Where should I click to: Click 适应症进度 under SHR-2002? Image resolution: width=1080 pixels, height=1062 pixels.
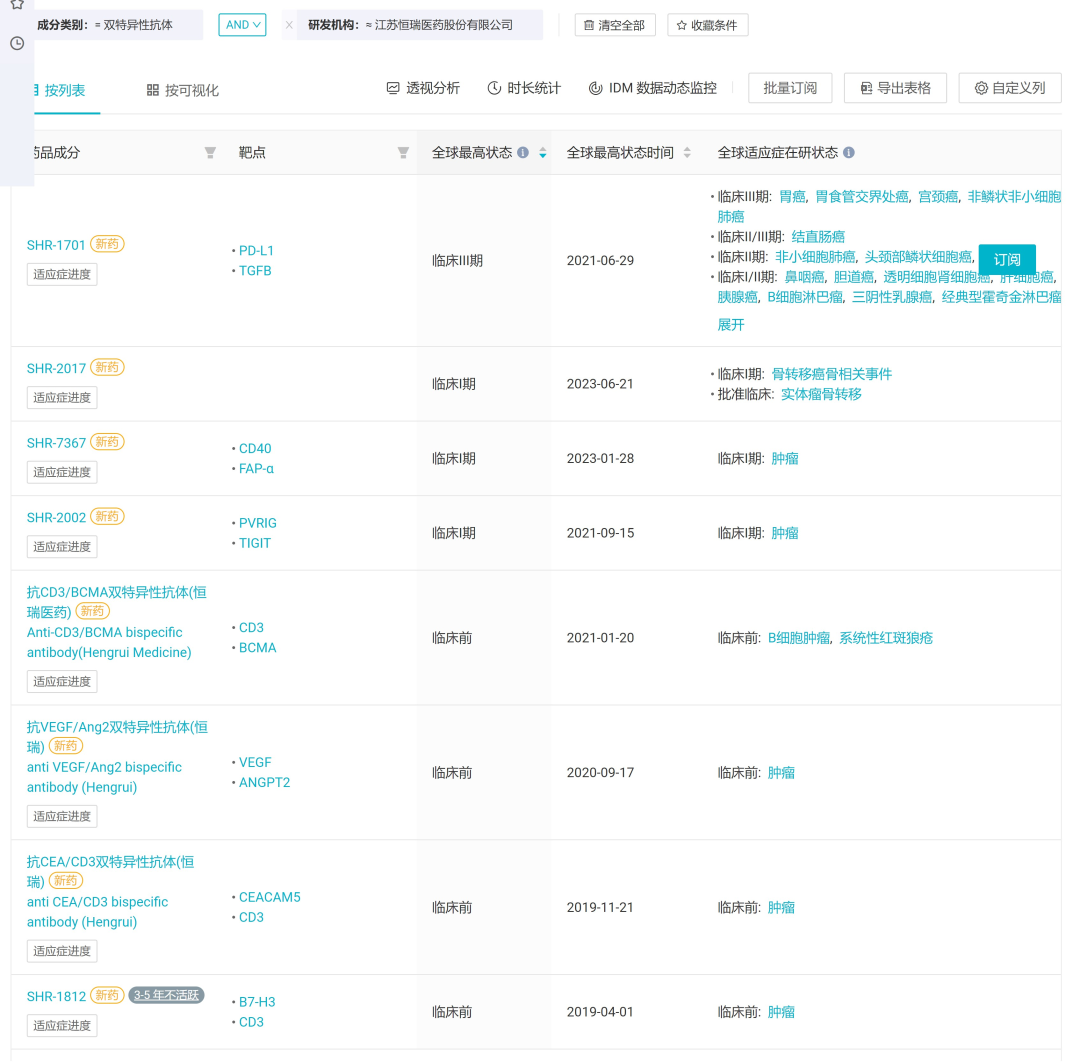point(62,547)
